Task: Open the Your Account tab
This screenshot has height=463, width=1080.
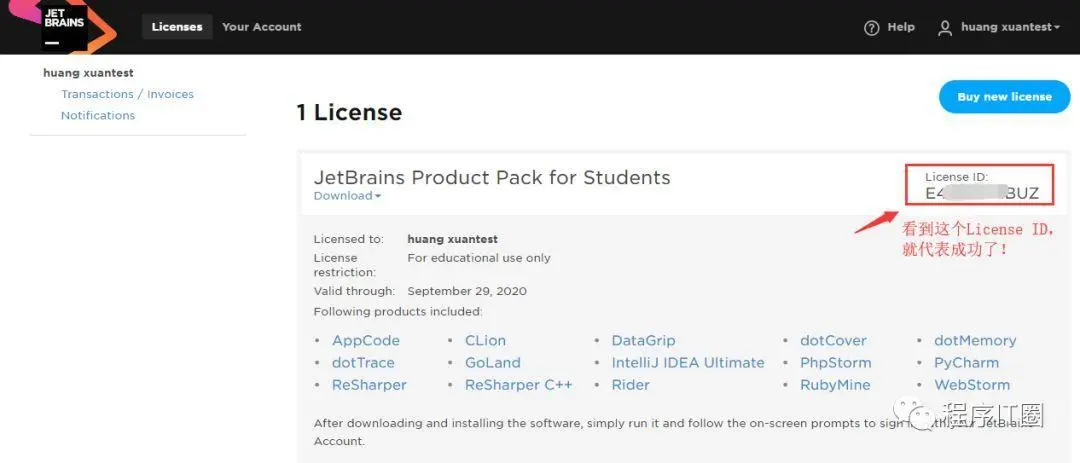Action: pyautogui.click(x=261, y=27)
